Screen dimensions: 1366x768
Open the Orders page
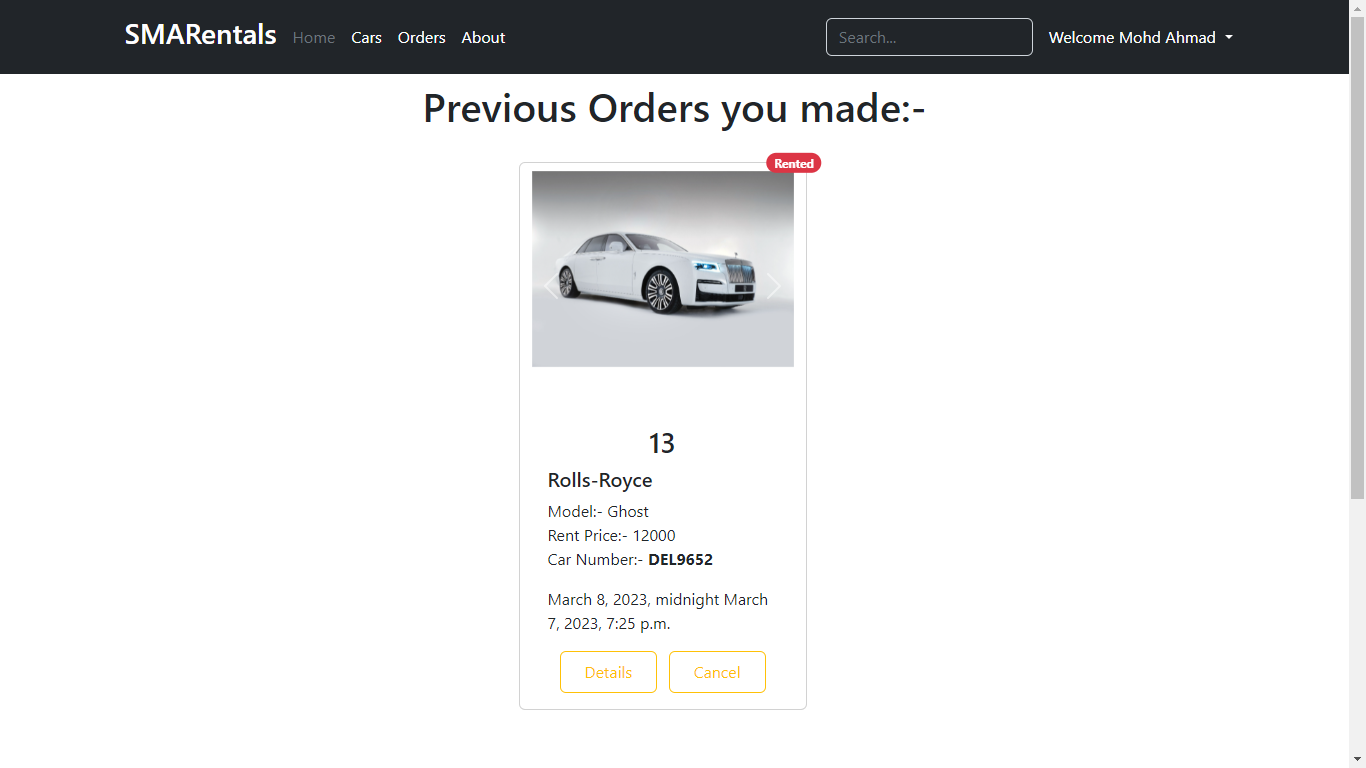(422, 37)
